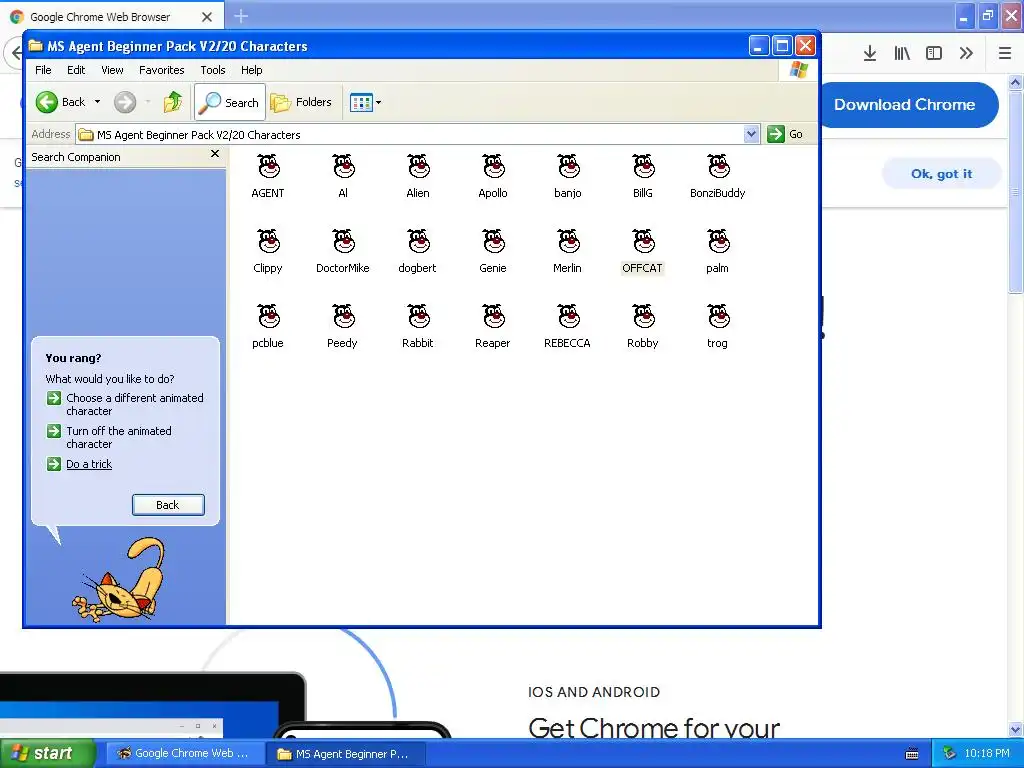Screen dimensions: 1024x768
Task: Select the palm character icon
Action: (718, 242)
